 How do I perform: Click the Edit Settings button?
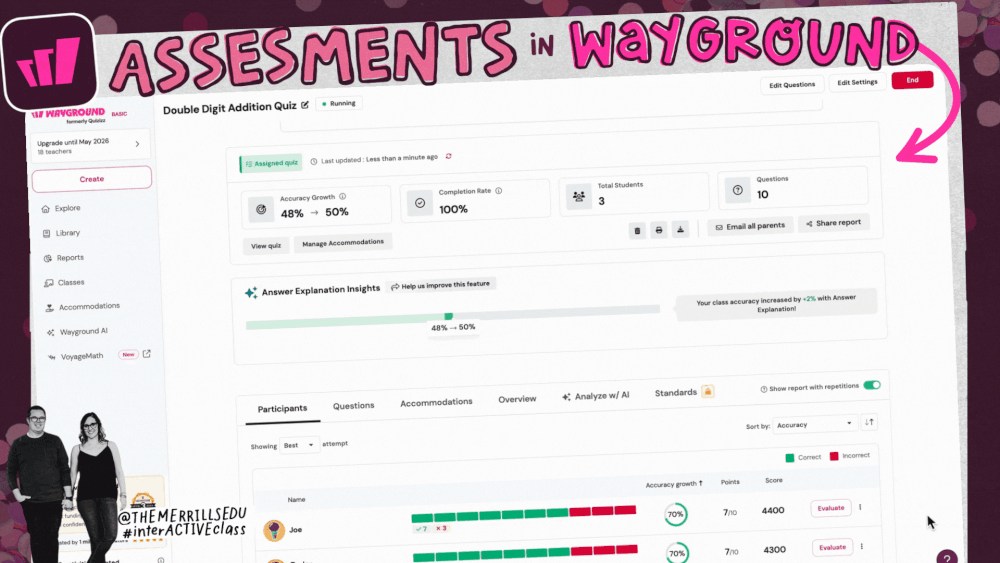[x=857, y=82]
